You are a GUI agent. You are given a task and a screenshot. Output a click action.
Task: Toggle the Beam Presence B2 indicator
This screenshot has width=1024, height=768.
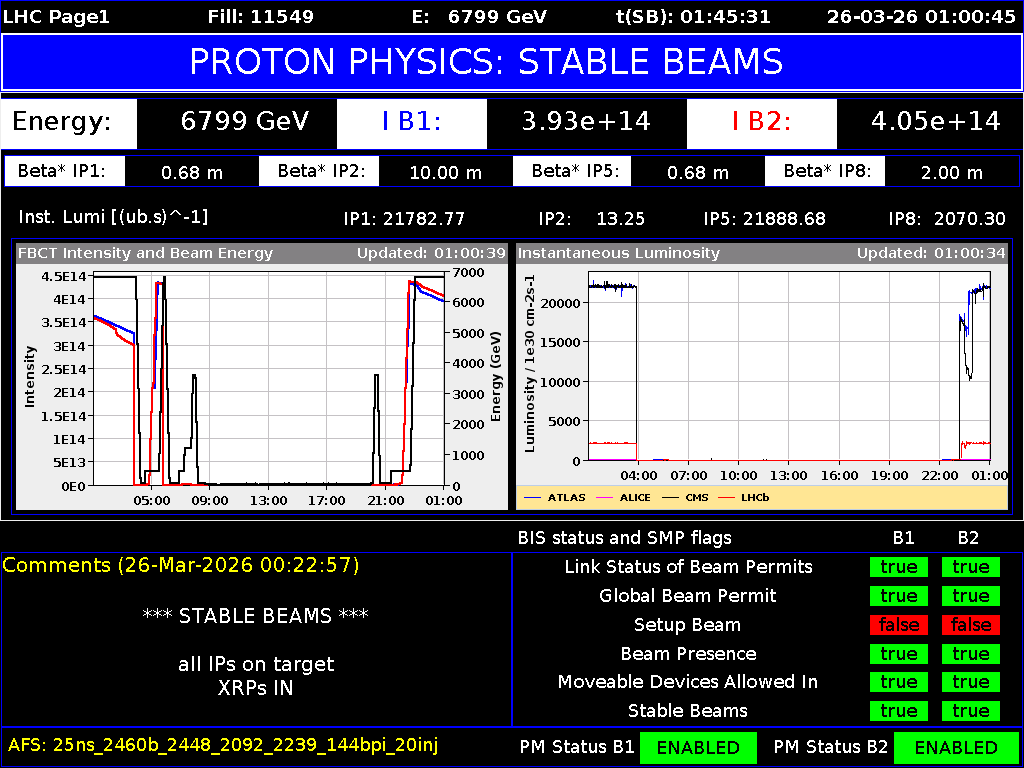(x=968, y=653)
